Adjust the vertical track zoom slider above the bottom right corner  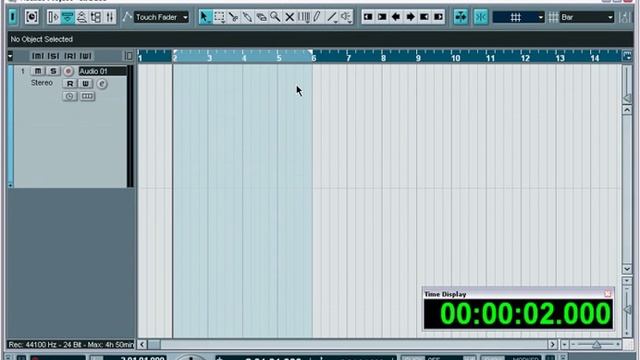(627, 311)
